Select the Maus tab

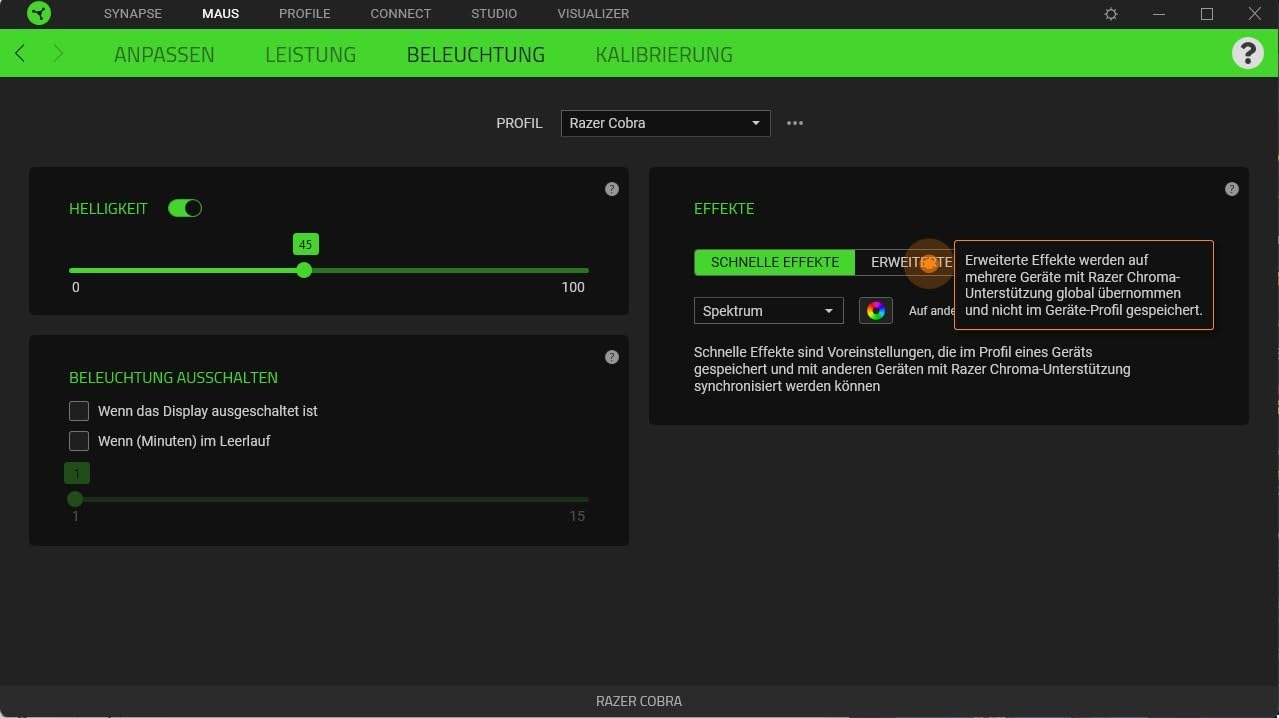(220, 14)
